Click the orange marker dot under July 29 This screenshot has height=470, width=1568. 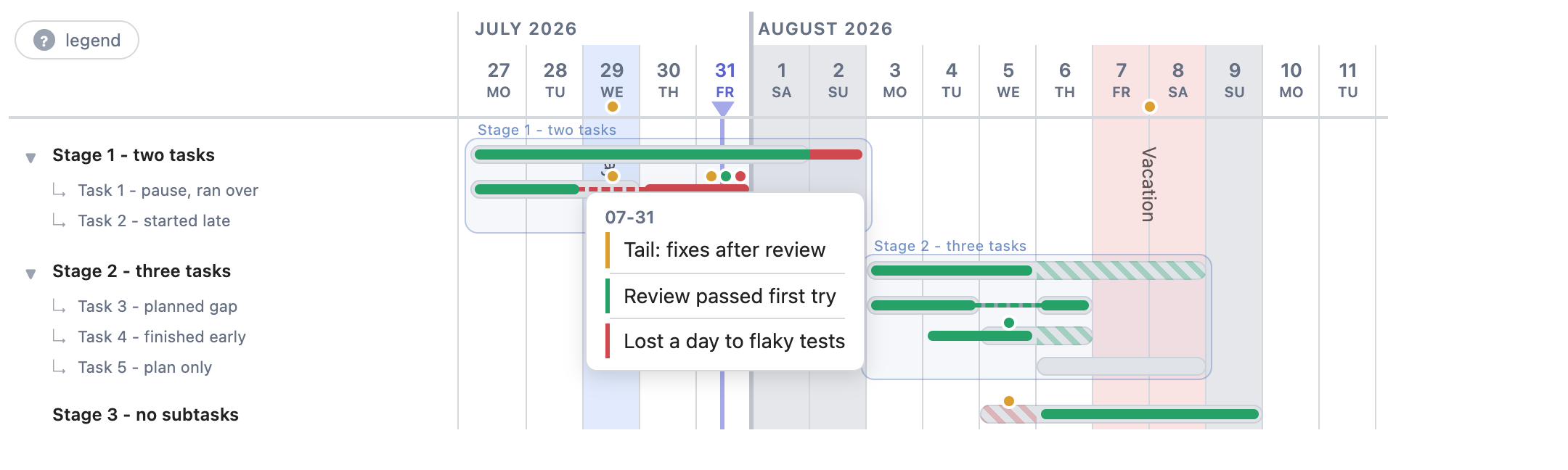pos(613,107)
